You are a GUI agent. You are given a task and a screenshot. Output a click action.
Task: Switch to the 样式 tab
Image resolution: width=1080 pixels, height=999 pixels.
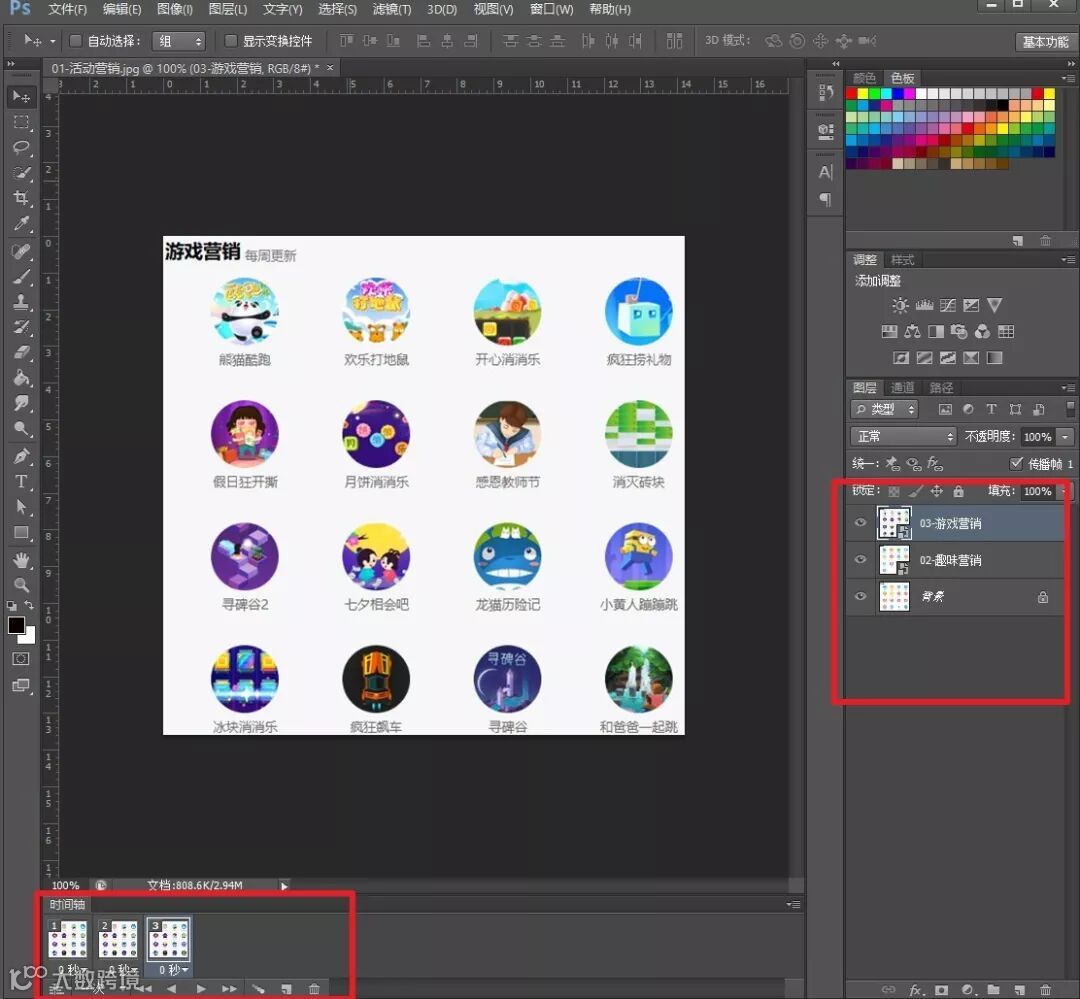pyautogui.click(x=902, y=260)
